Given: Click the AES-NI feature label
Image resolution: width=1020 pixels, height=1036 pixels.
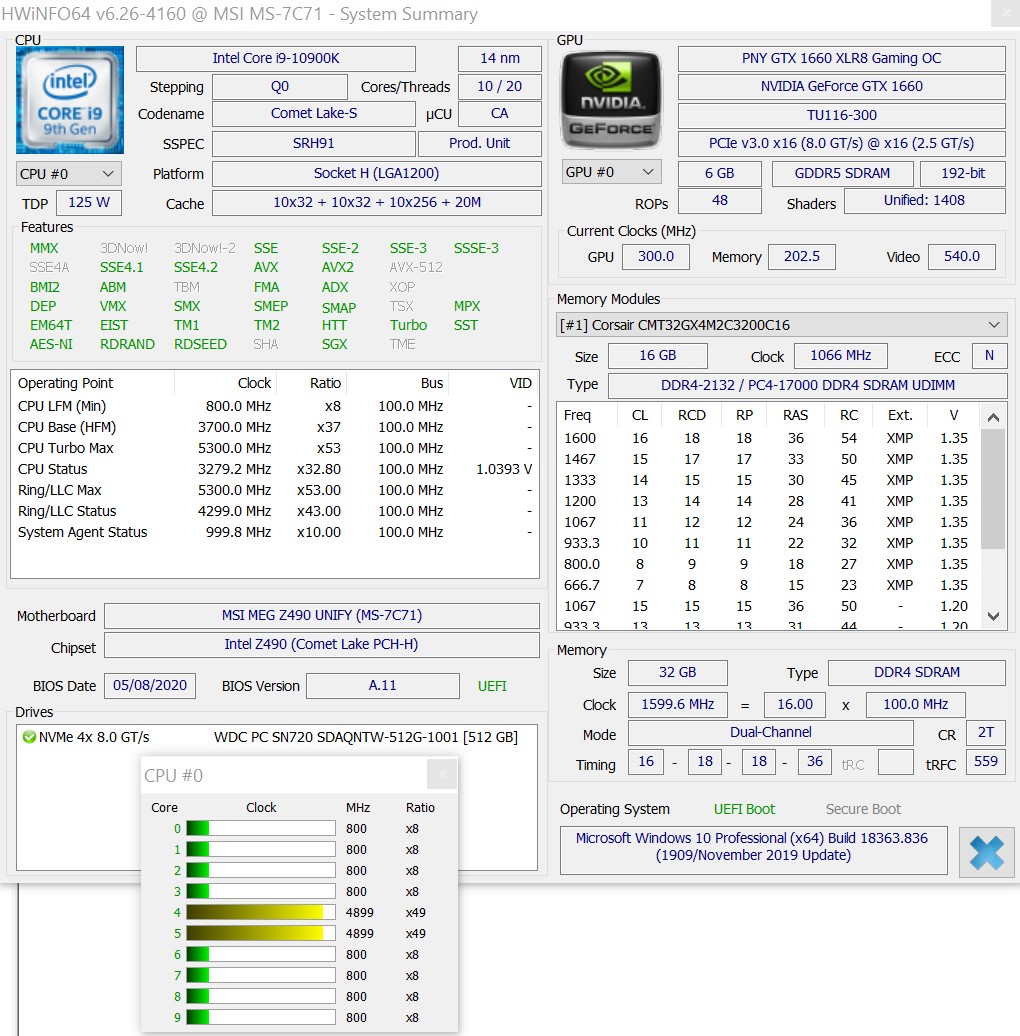Looking at the screenshot, I should [51, 344].
